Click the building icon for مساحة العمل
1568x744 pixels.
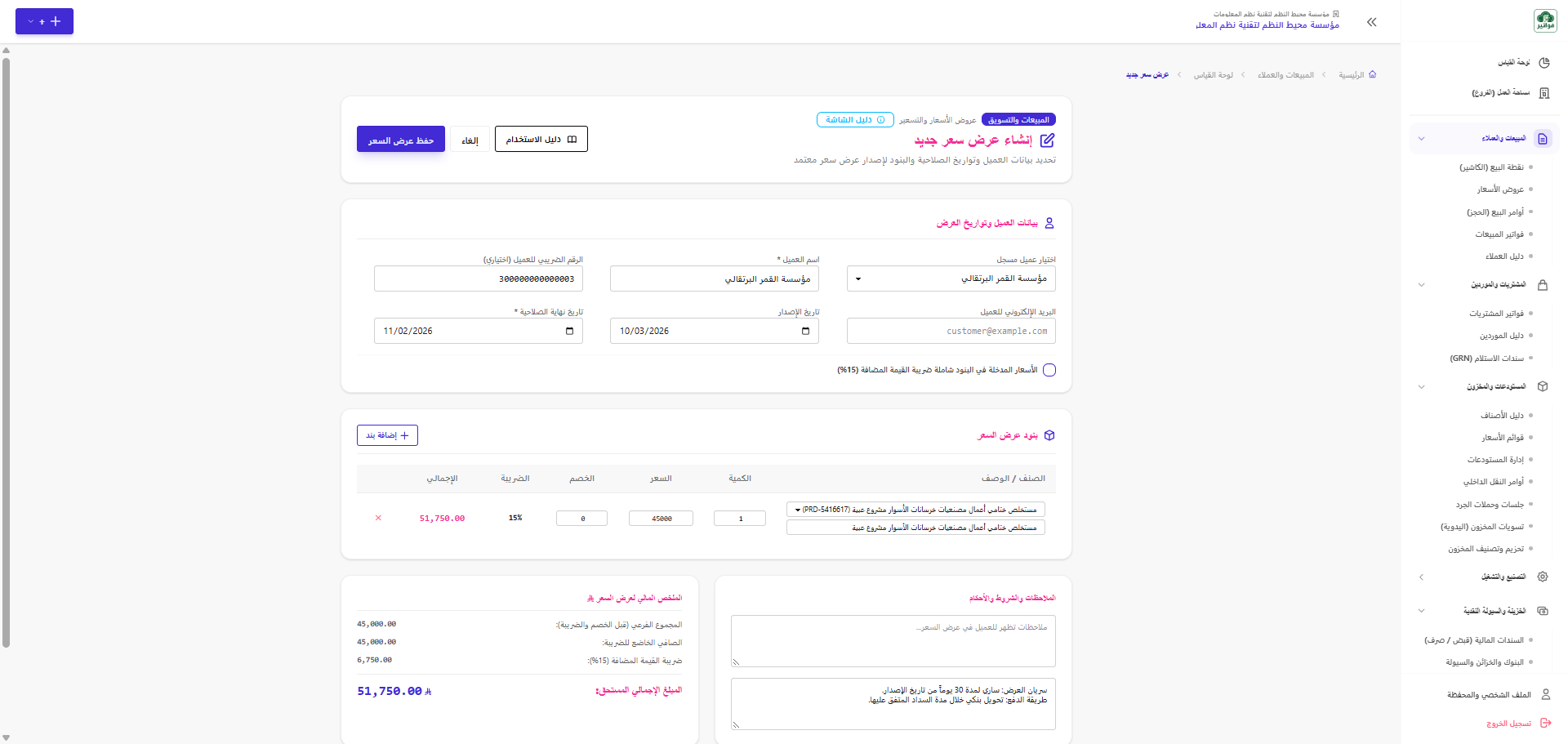(1544, 93)
